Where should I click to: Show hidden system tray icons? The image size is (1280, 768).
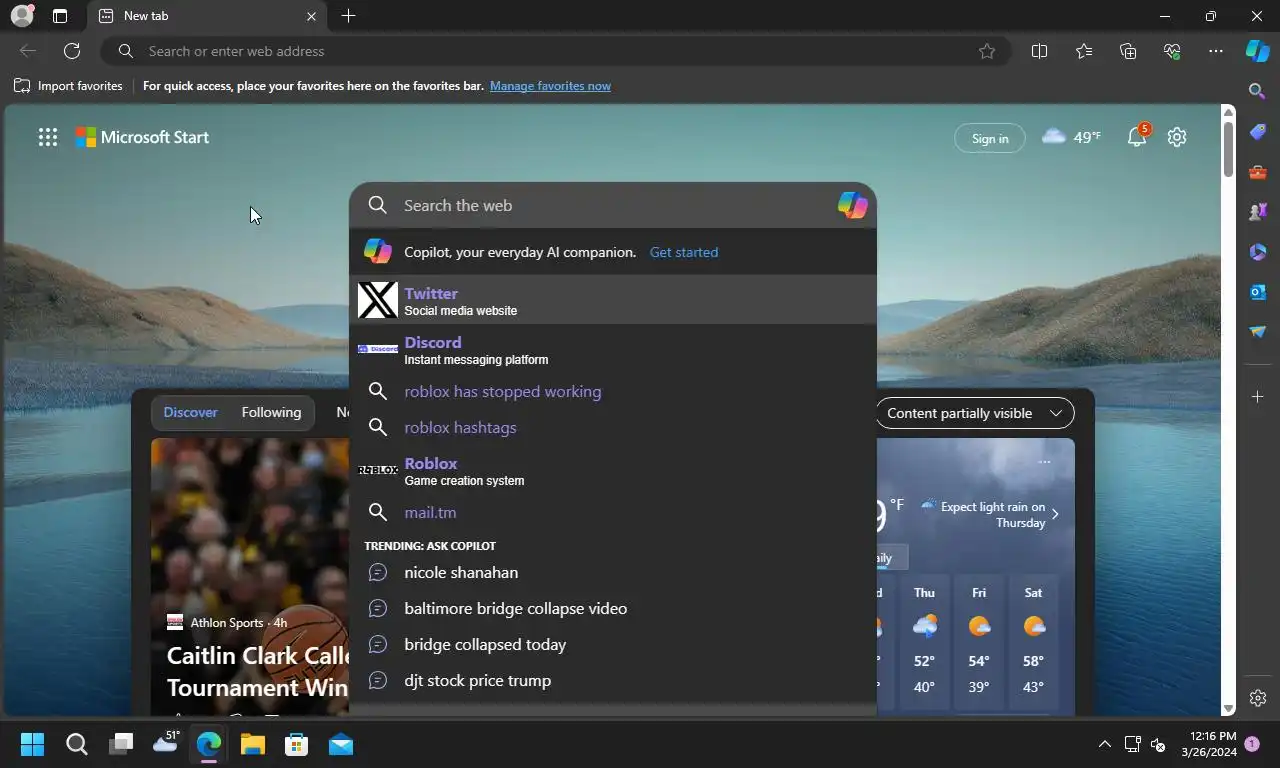(1104, 744)
